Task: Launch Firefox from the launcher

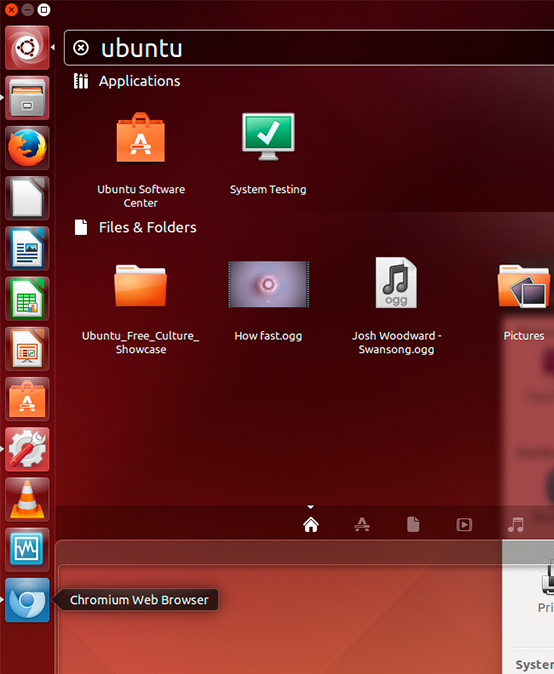Action: 27,148
